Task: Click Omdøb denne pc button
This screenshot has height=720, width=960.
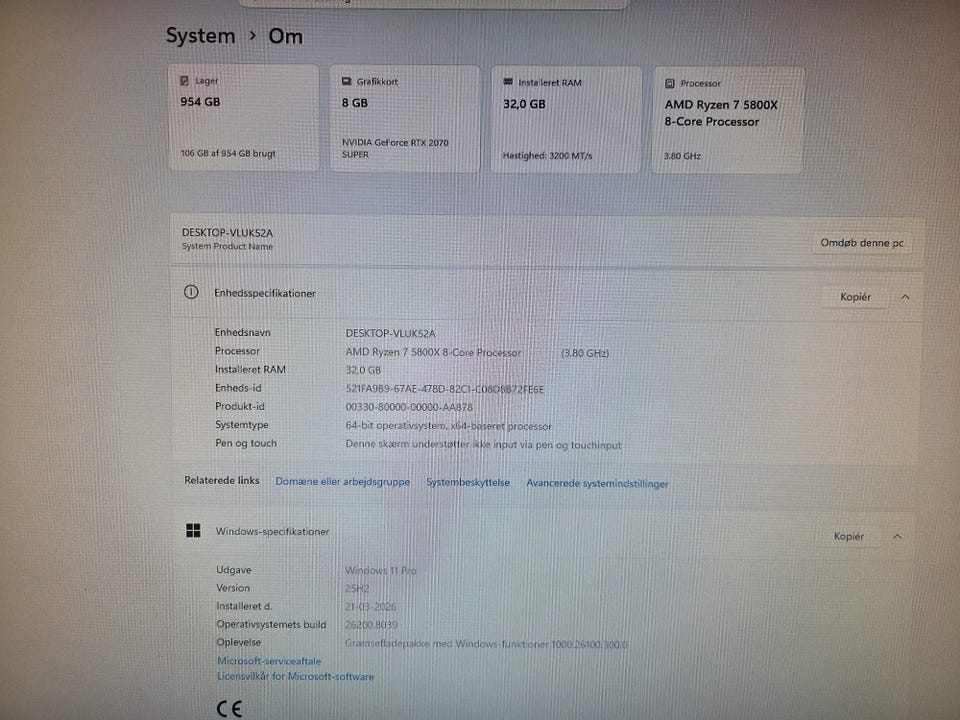Action: (x=862, y=243)
